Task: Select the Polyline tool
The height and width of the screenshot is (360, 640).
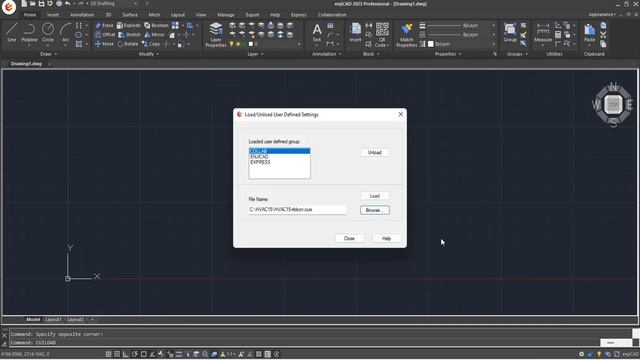Action: [x=29, y=33]
